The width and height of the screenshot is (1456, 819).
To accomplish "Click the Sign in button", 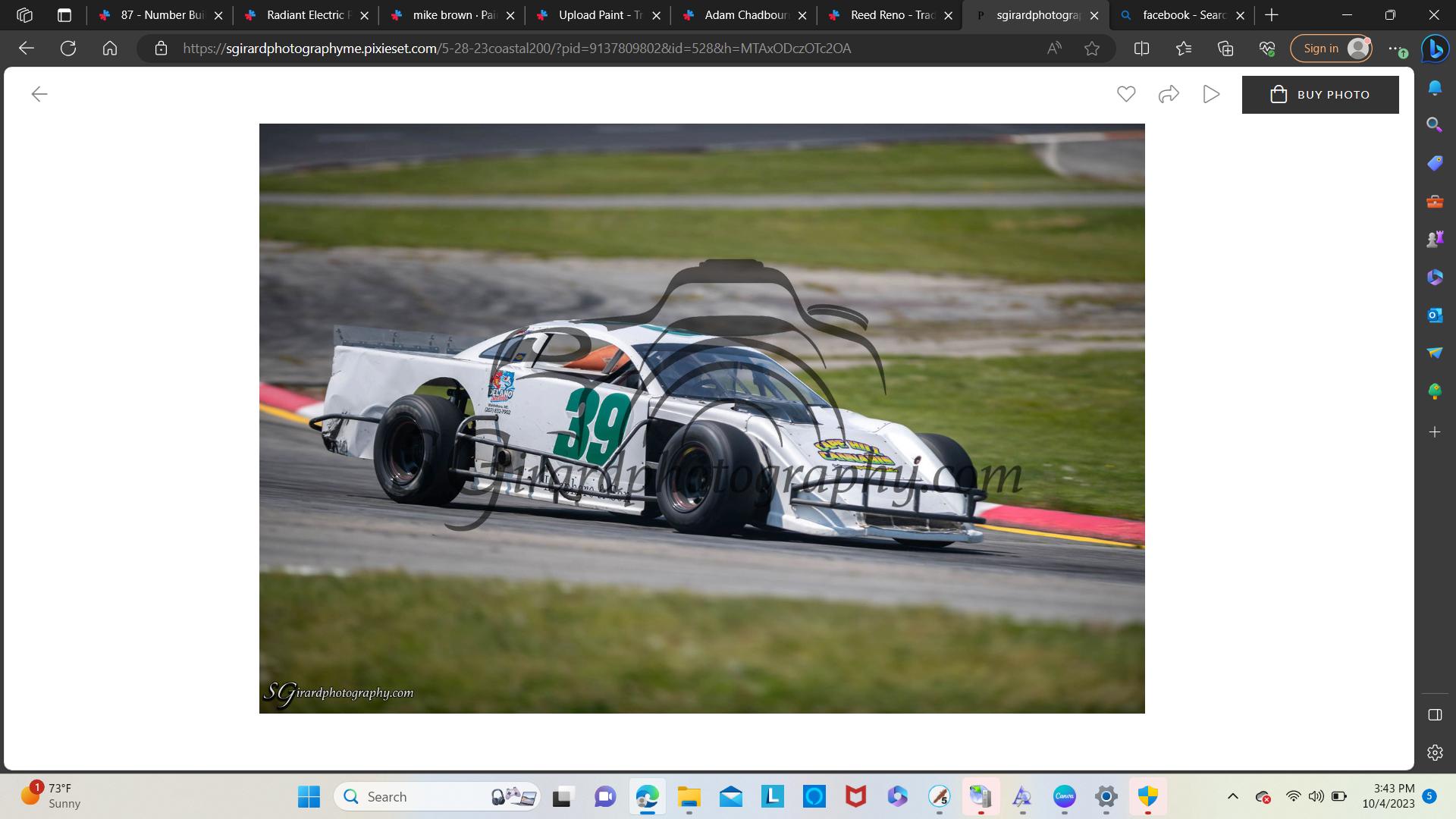I will [1331, 48].
